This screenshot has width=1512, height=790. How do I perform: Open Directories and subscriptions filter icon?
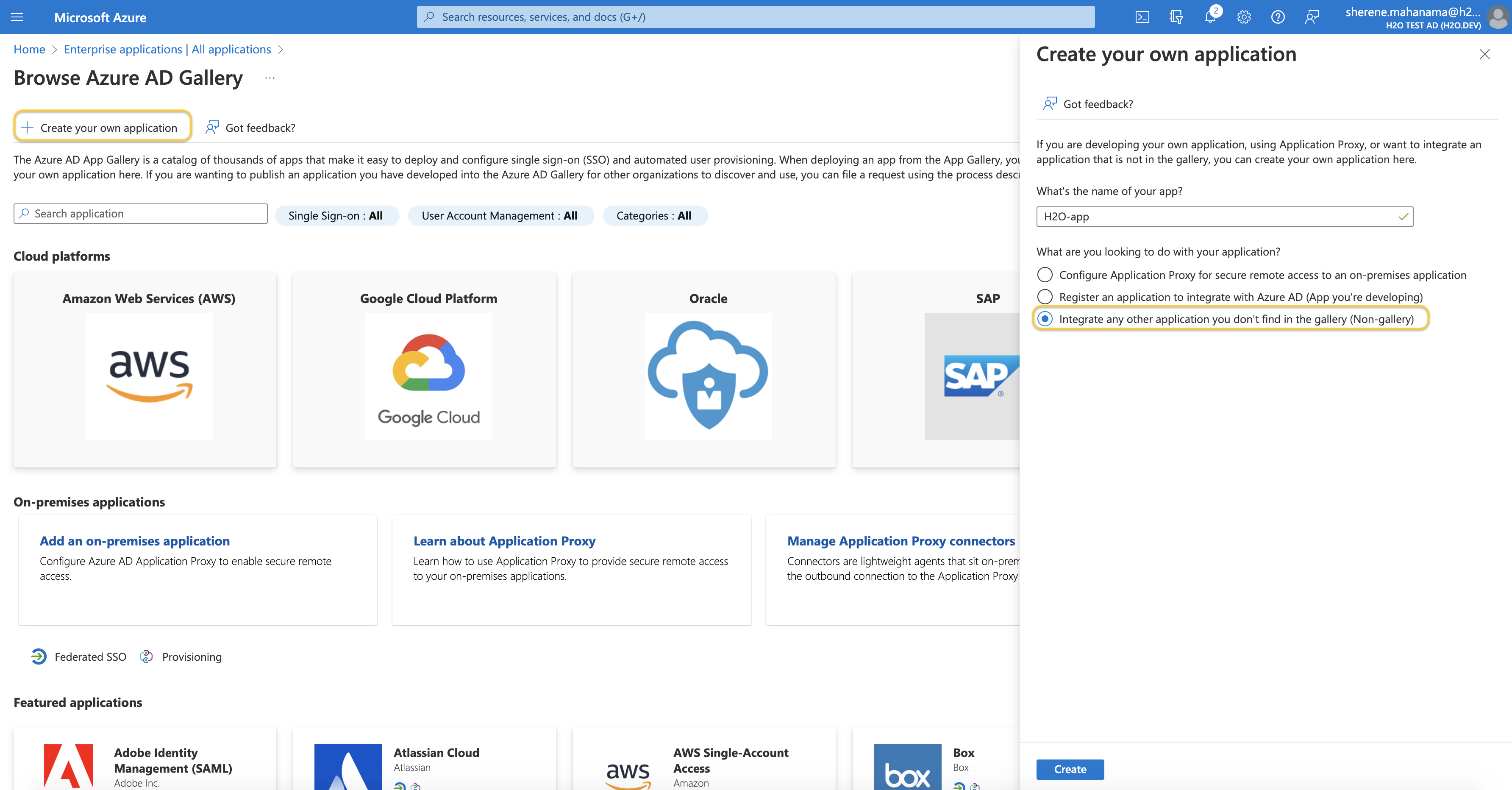[x=1176, y=17]
